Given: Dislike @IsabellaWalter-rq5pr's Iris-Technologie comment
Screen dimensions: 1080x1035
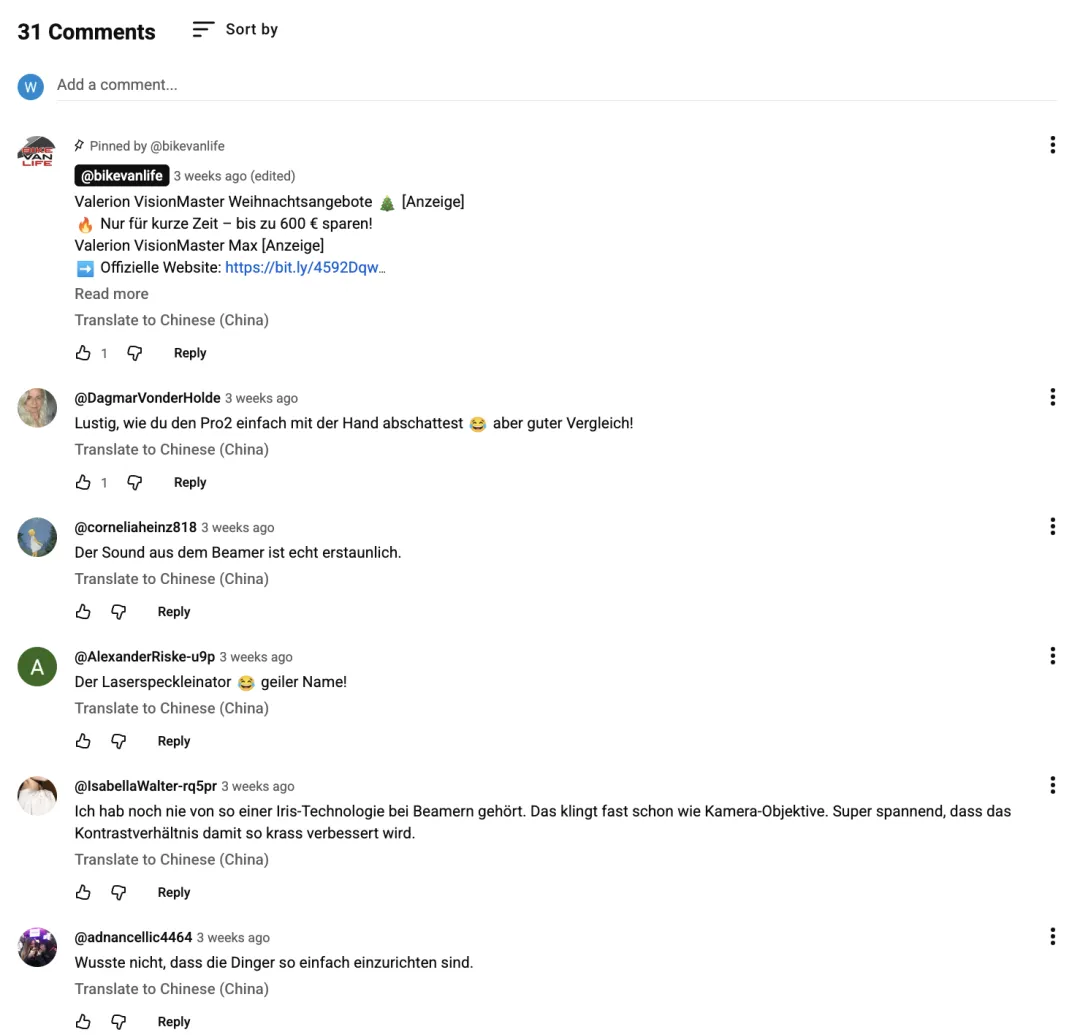Looking at the screenshot, I should tap(119, 892).
